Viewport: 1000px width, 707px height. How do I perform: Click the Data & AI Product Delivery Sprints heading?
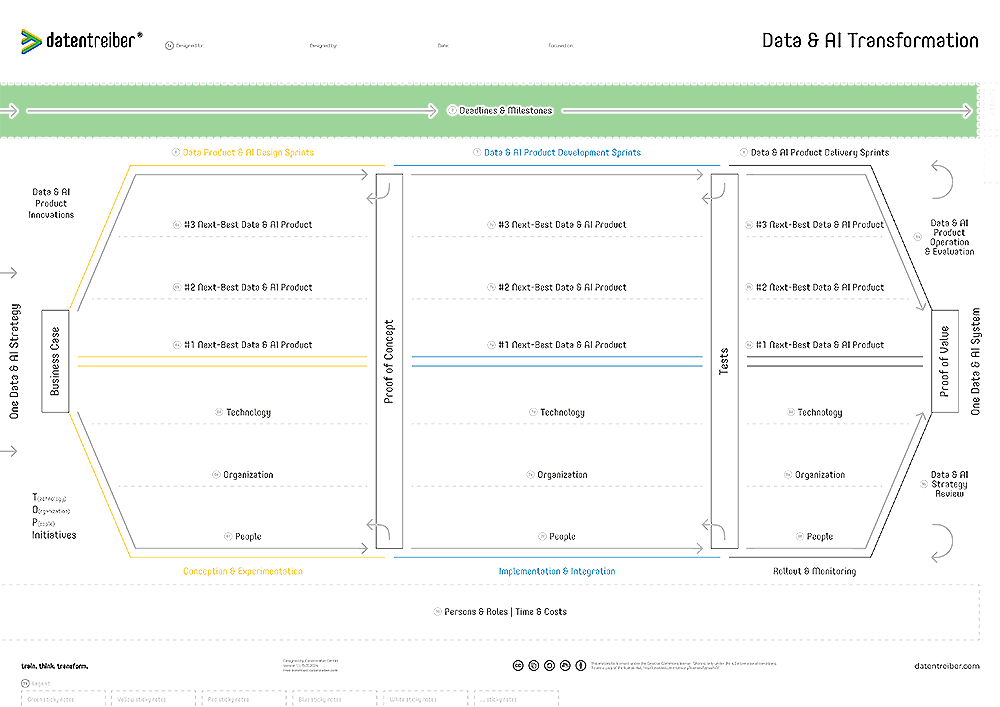(x=820, y=152)
